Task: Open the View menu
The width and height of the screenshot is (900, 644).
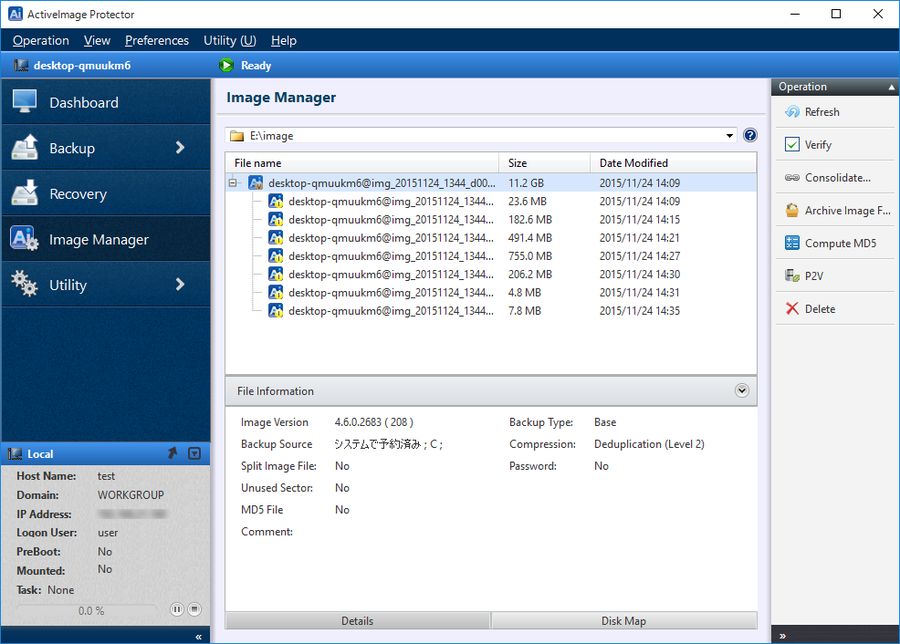Action: tap(96, 41)
